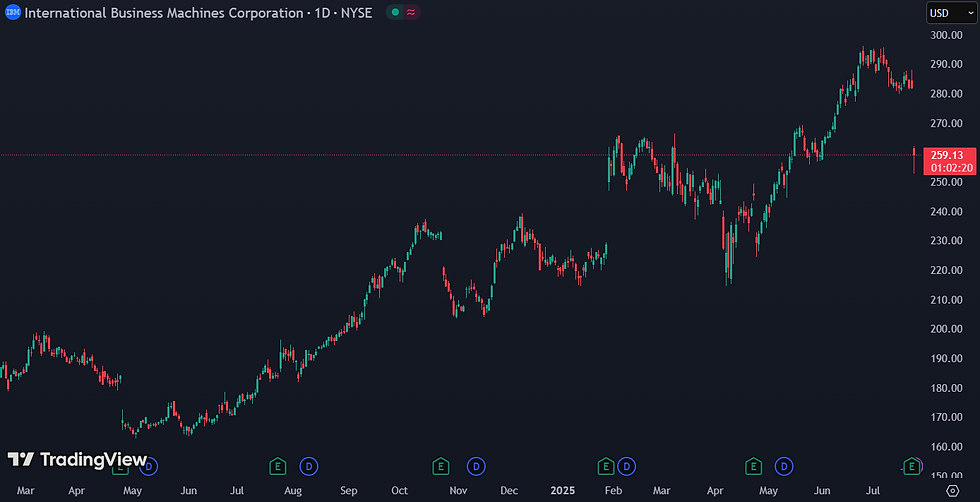
Task: Open the dividend marker after May 2025
Action: coord(784,466)
